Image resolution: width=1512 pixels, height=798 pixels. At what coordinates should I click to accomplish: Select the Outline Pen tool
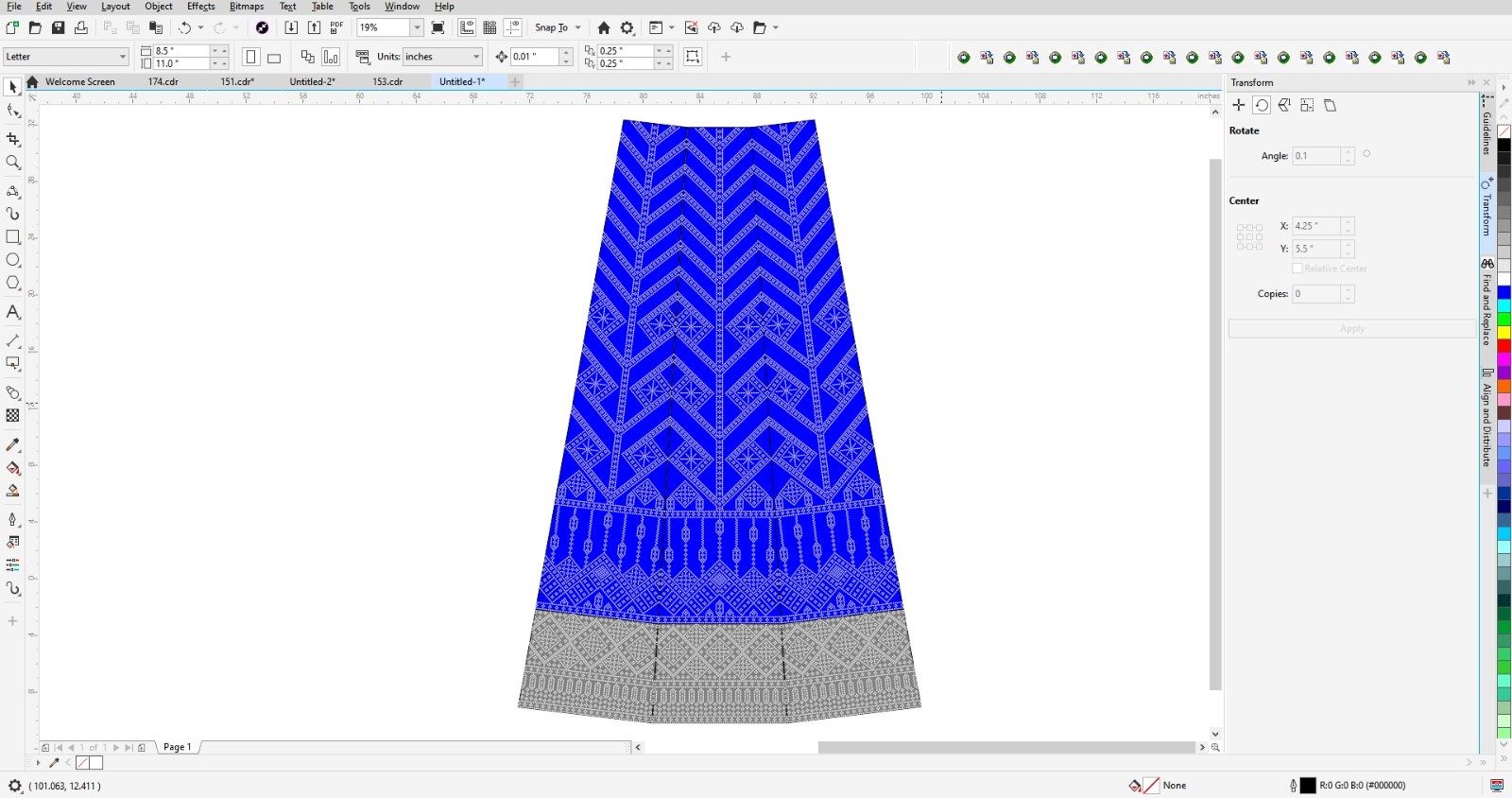[x=13, y=519]
